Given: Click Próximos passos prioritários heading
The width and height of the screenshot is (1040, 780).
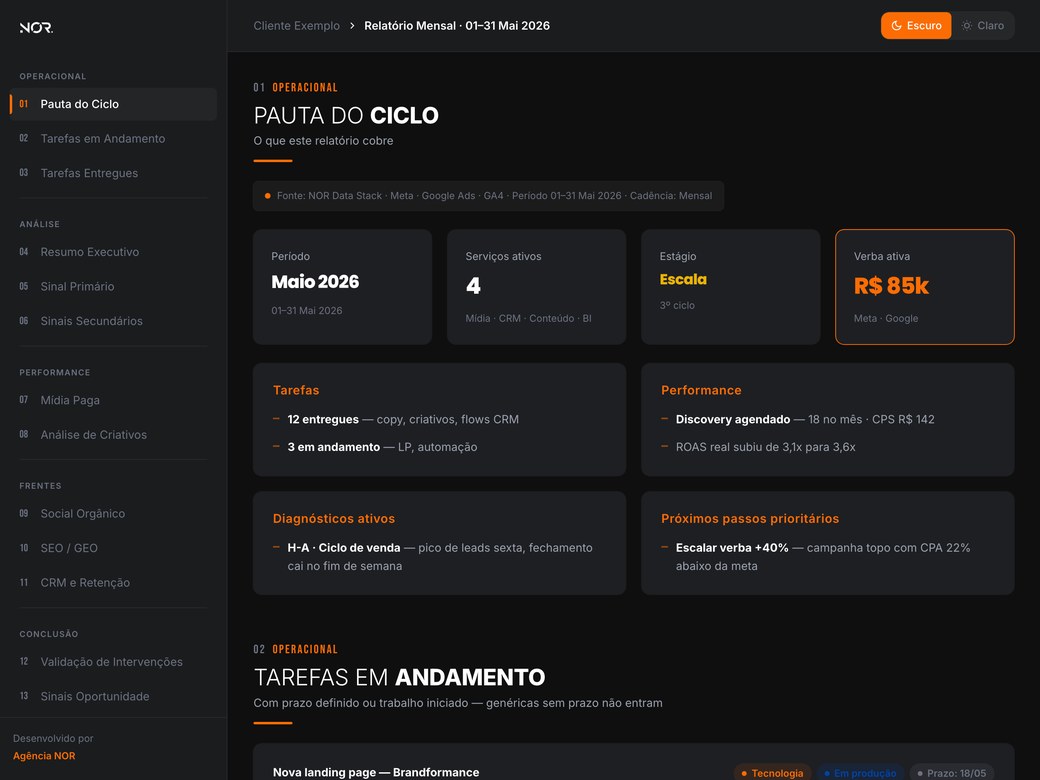Looking at the screenshot, I should pyautogui.click(x=750, y=519).
